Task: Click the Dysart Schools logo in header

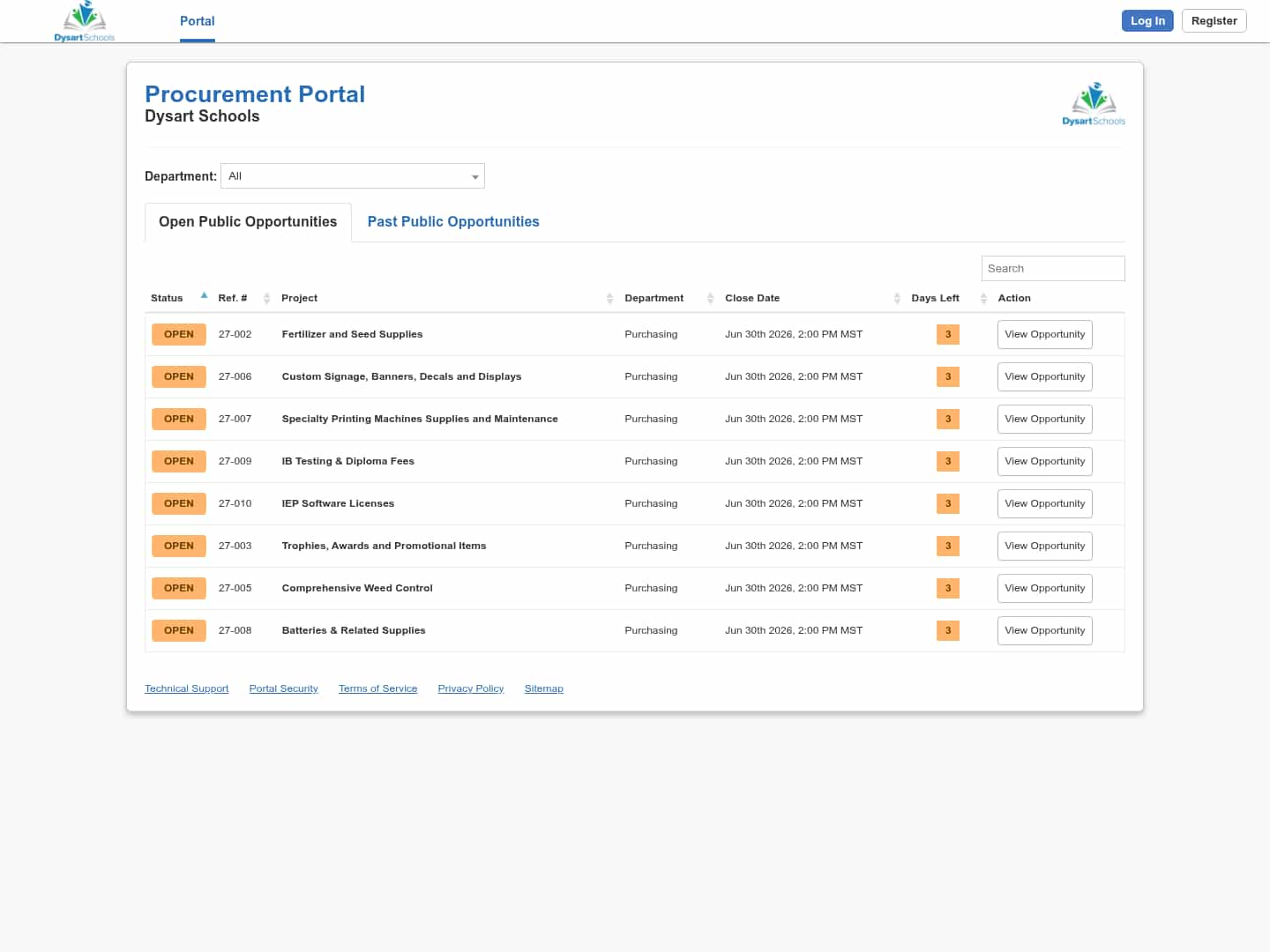Action: tap(85, 21)
